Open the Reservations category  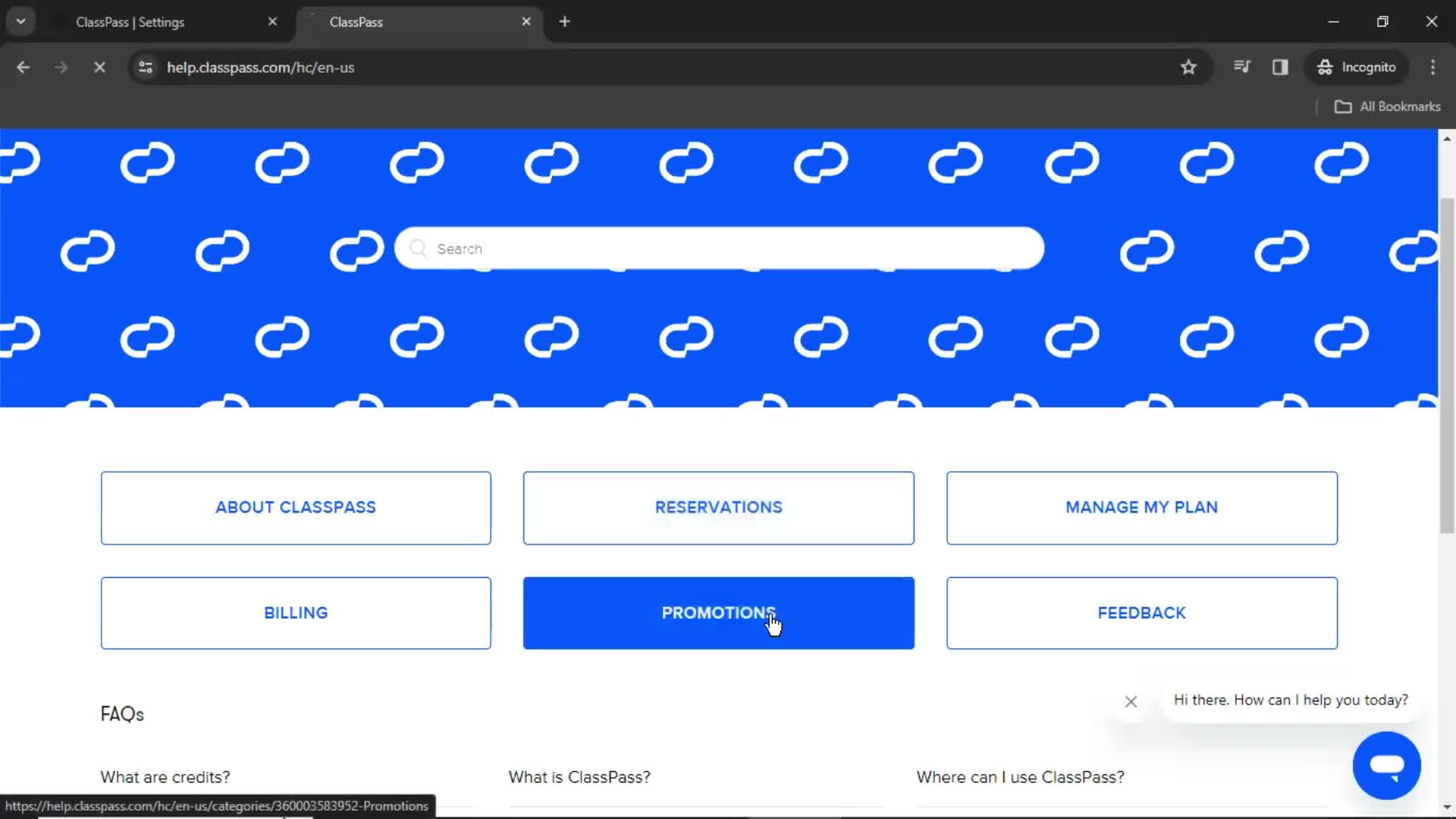click(719, 508)
